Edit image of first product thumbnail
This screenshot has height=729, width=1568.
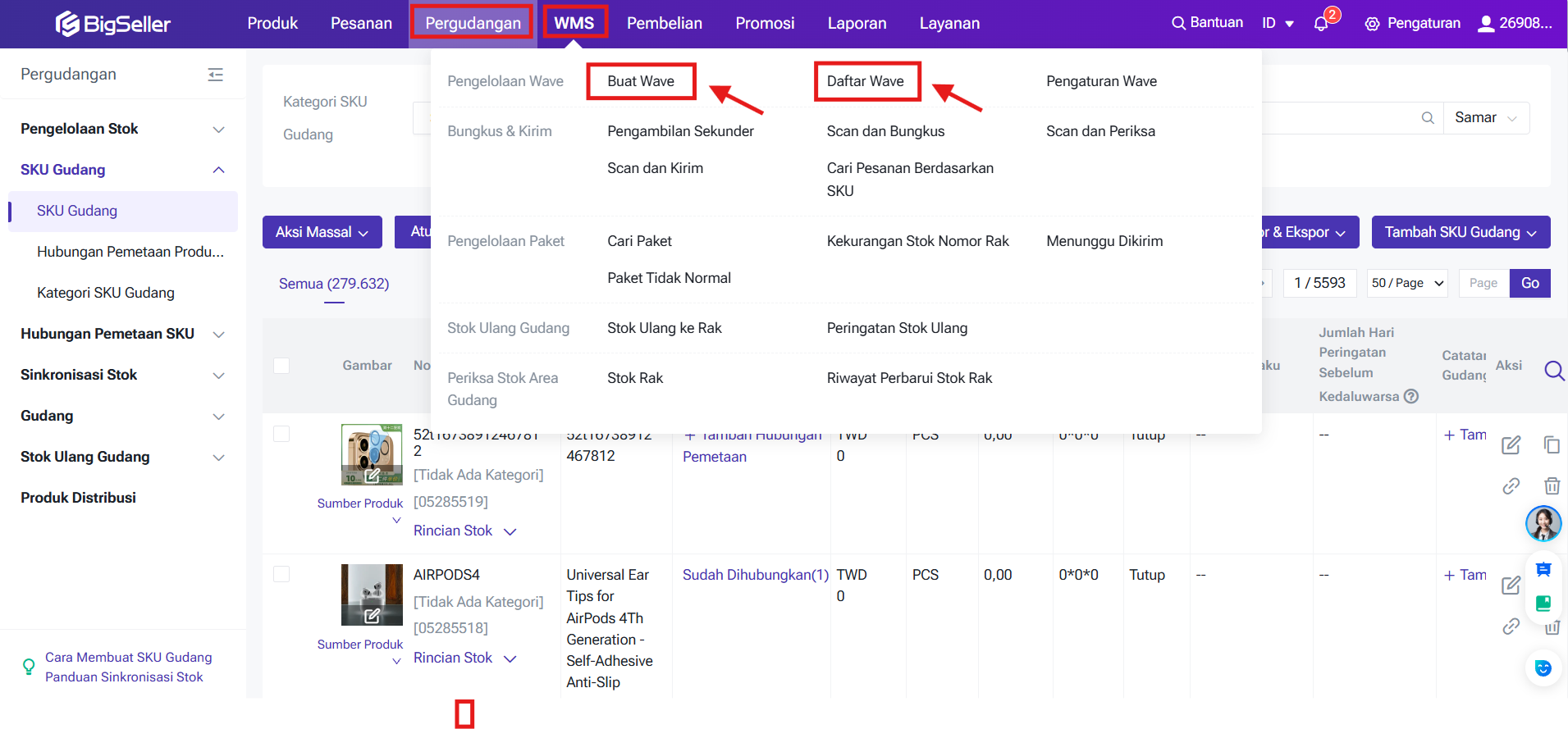[x=372, y=475]
